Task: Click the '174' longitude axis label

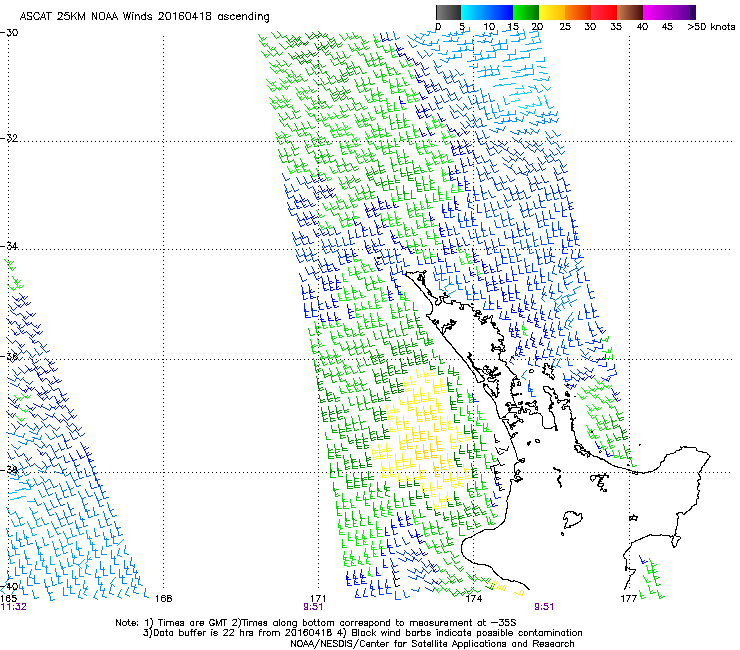Action: [473, 599]
